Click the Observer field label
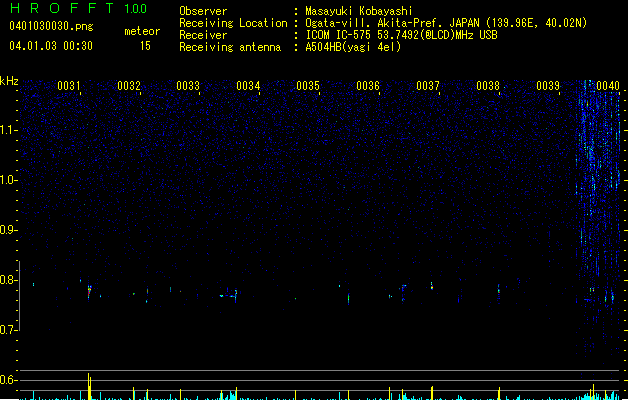Viewport: 629px width, 400px height. point(203,11)
